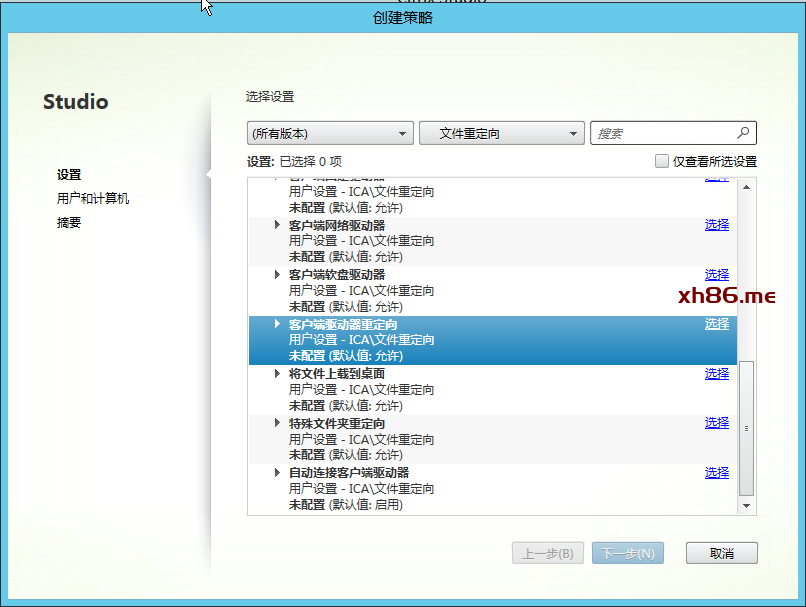Go to the 设置 step in sidebar
806x607 pixels.
point(69,175)
